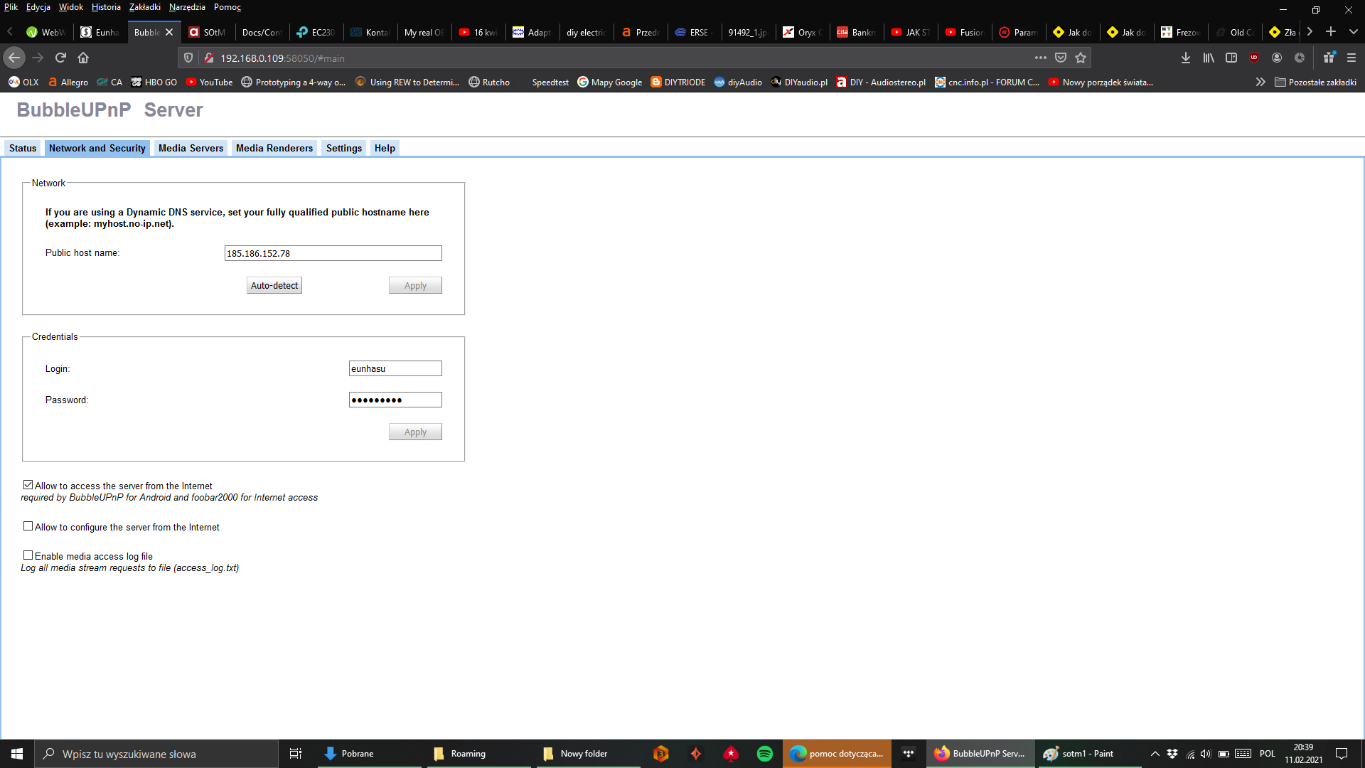Toggle the Firefox sidebar icon
The image size is (1365, 768).
[x=1231, y=57]
